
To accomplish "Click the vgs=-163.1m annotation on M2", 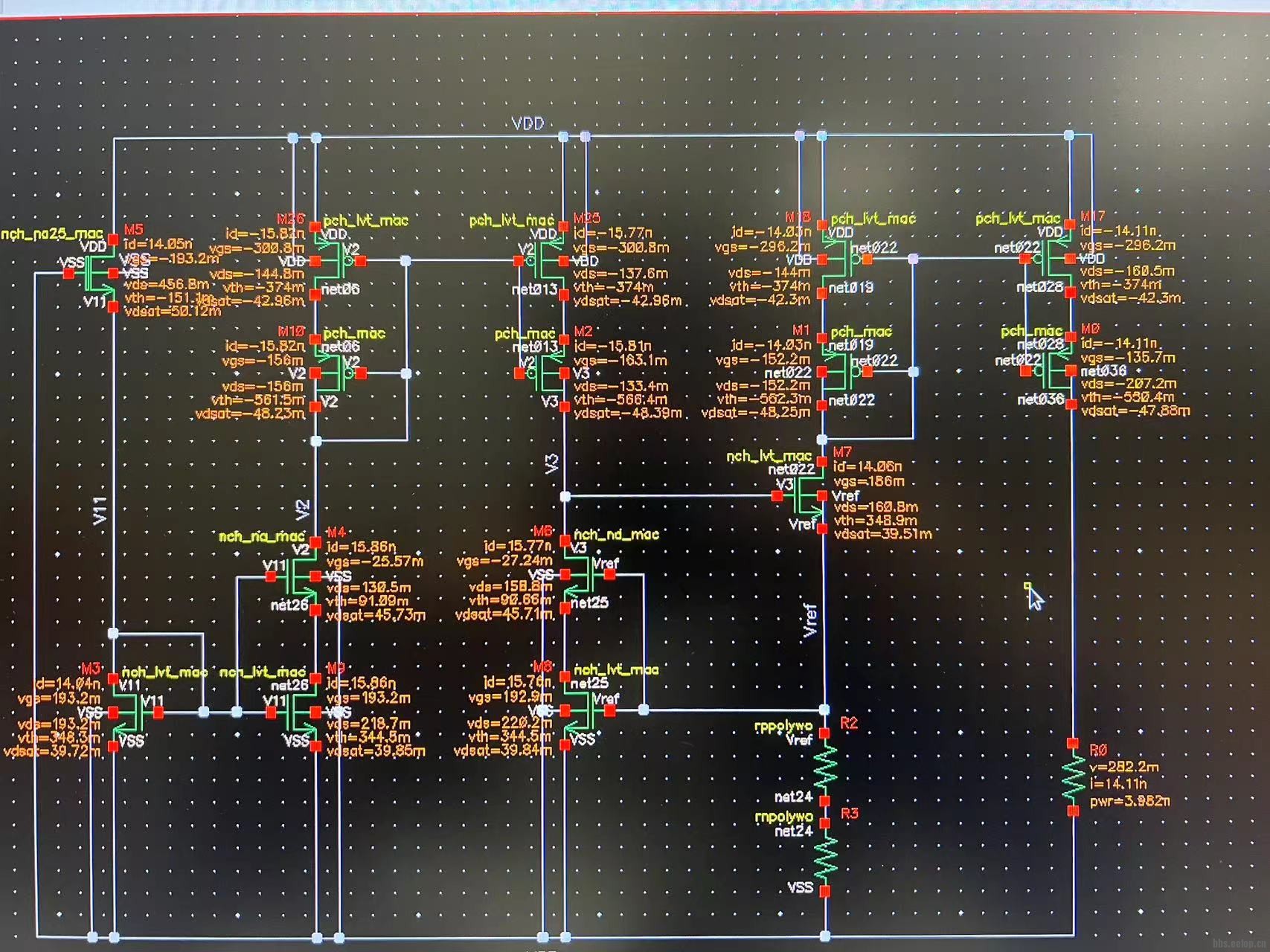I will point(620,361).
